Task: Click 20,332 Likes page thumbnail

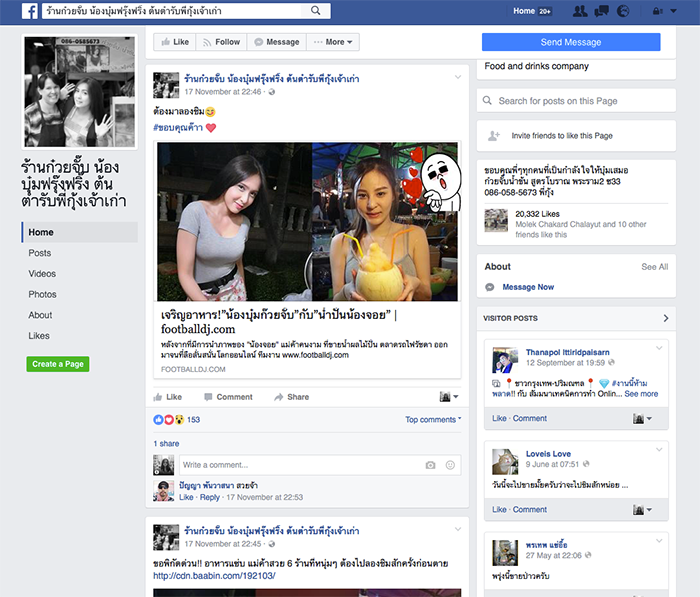Action: coord(496,220)
